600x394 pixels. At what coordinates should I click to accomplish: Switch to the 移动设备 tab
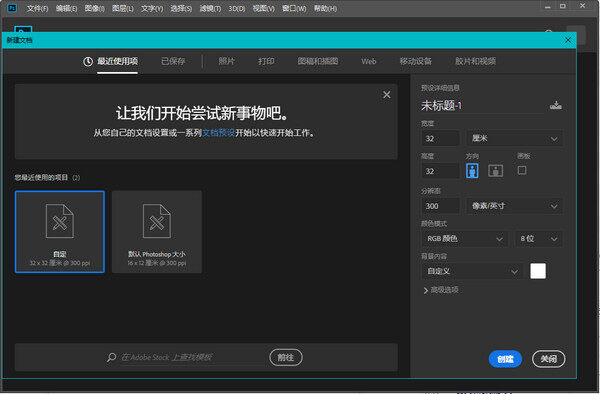tap(416, 61)
